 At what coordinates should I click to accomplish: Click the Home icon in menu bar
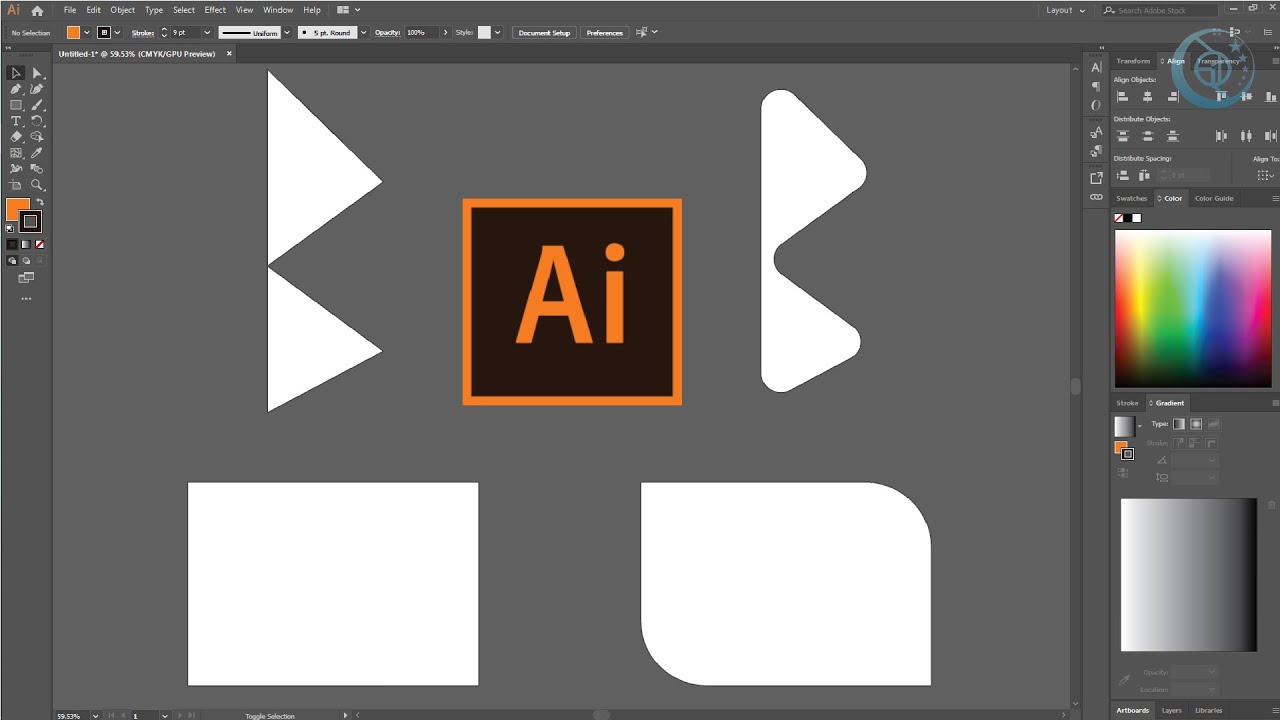click(x=37, y=10)
